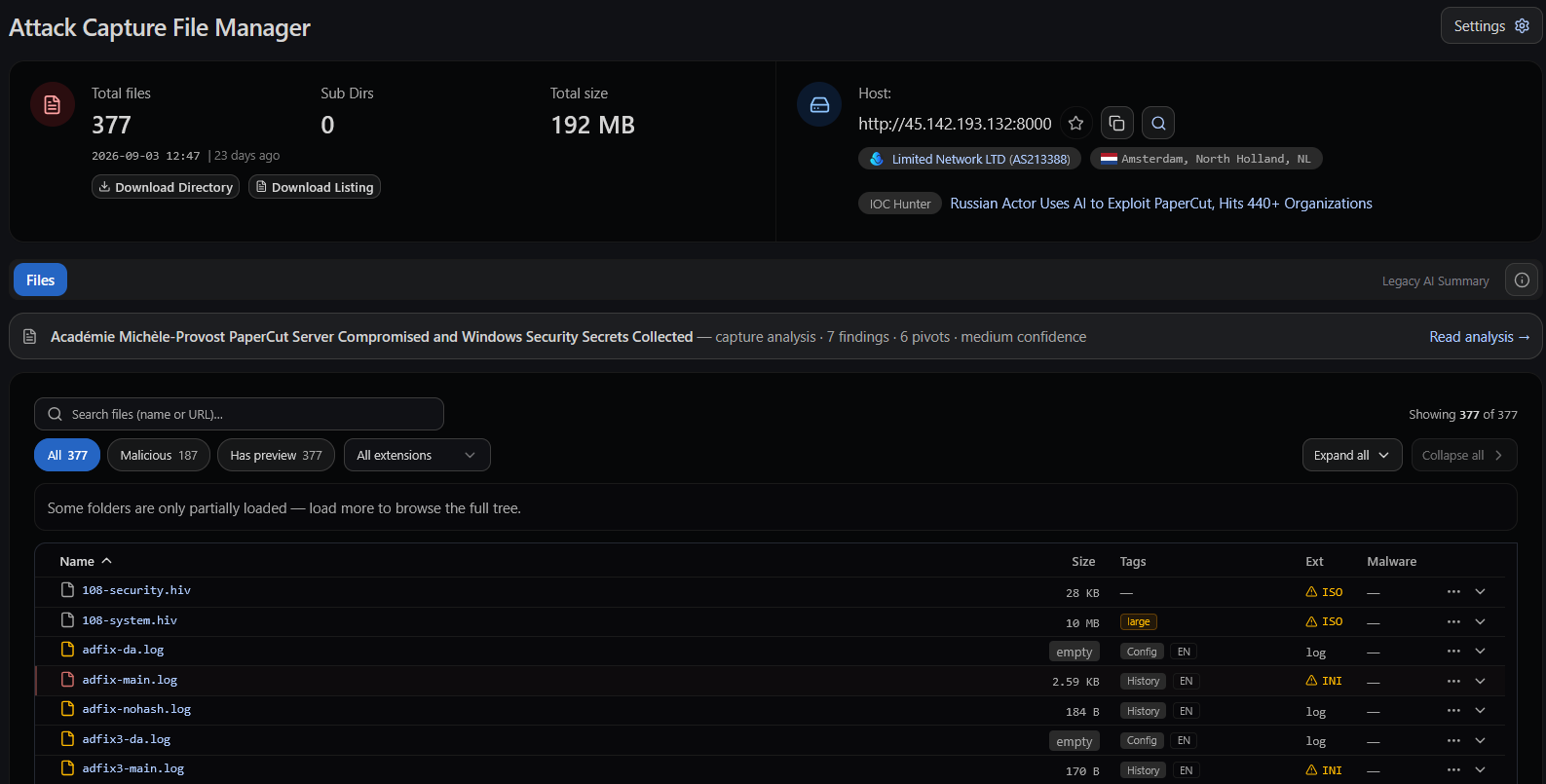
Task: Click the History tag on adfix-main.log
Action: coord(1143,682)
